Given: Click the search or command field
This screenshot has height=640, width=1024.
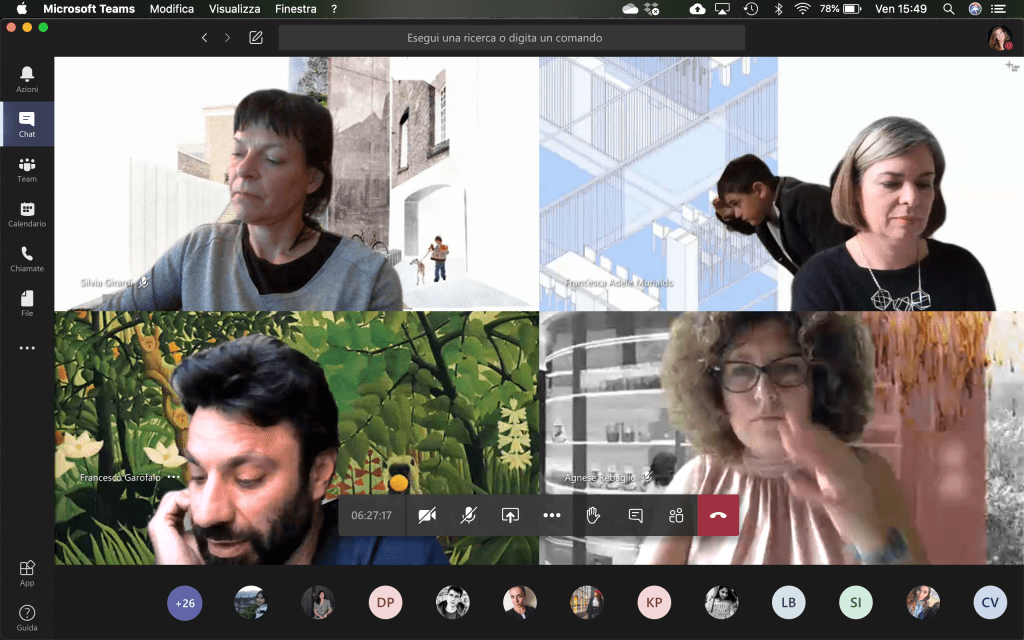Looking at the screenshot, I should [511, 38].
